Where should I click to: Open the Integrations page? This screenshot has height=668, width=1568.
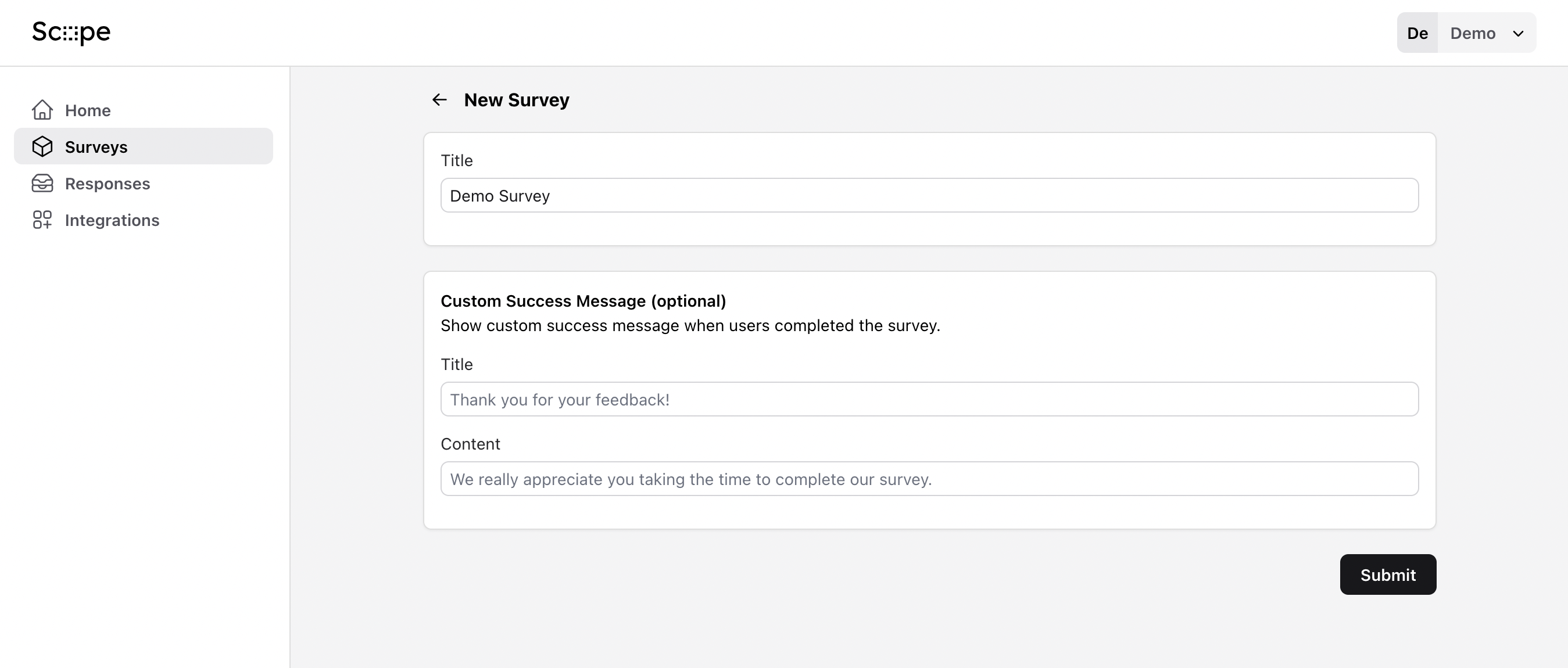(x=112, y=220)
